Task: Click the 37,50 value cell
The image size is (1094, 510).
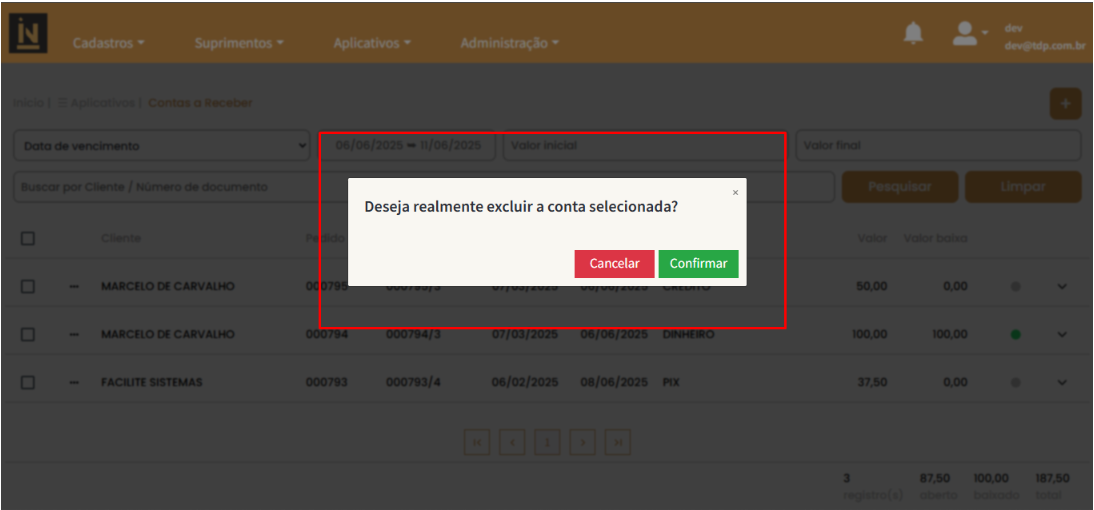Action: pyautogui.click(x=872, y=382)
